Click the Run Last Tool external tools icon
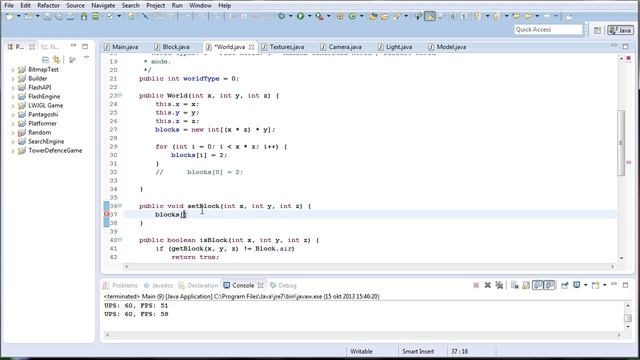The width and height of the screenshot is (640, 360). (x=319, y=16)
